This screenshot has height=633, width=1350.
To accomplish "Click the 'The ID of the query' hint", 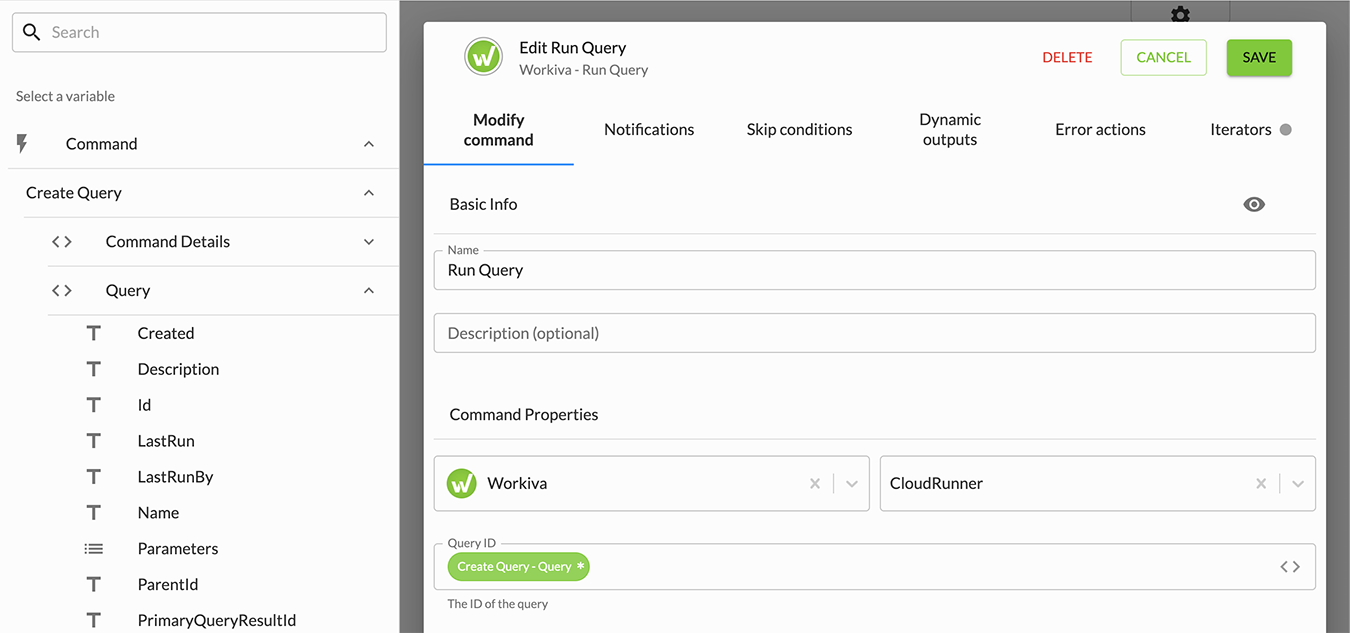I will coord(498,604).
